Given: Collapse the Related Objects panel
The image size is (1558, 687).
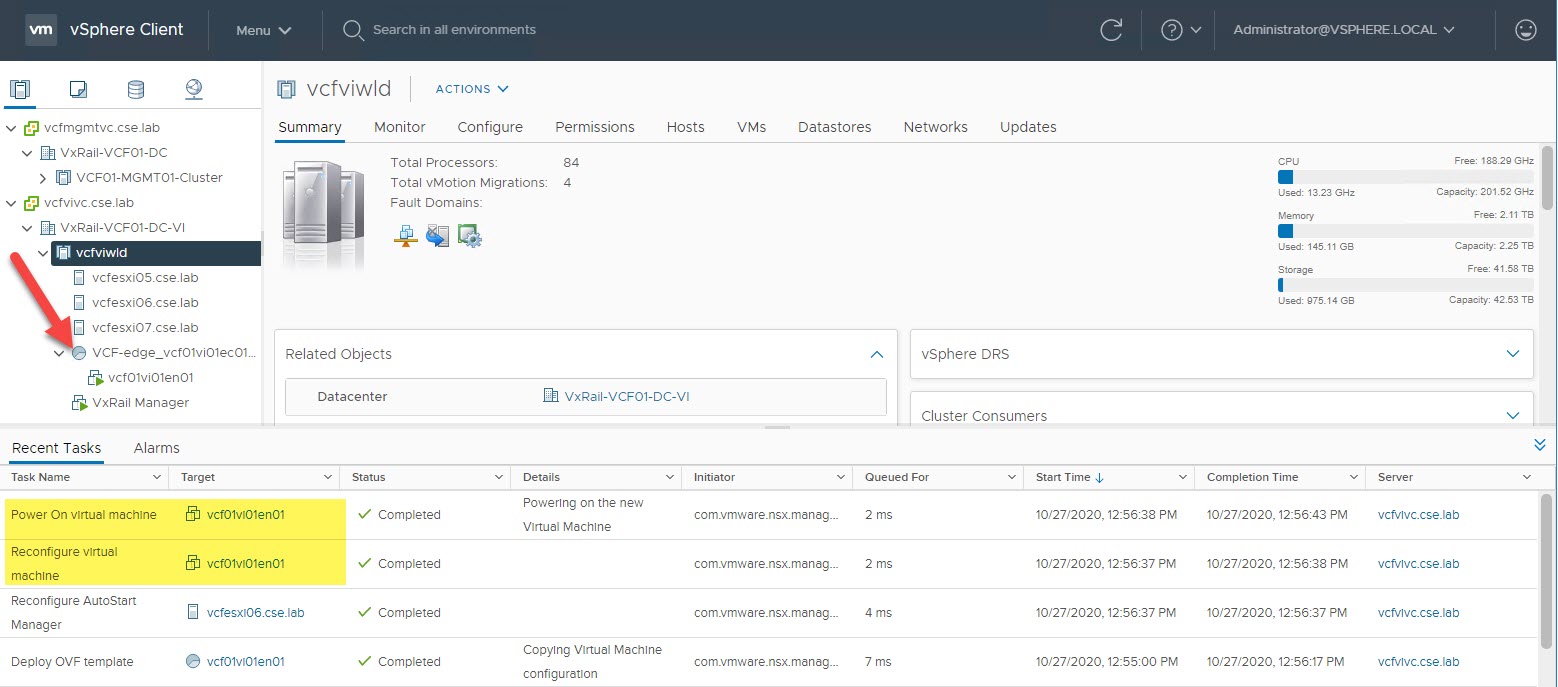Looking at the screenshot, I should [876, 354].
